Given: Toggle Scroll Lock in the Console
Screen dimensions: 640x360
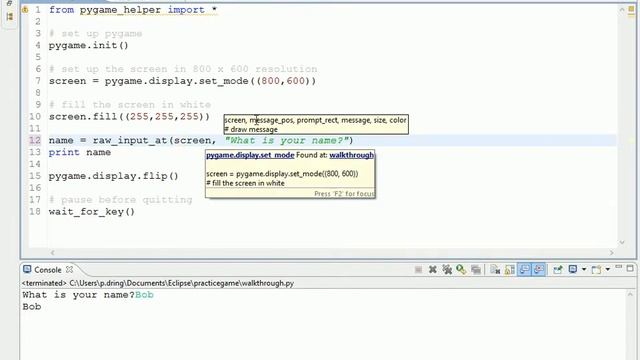Looking at the screenshot, I should click(510, 270).
